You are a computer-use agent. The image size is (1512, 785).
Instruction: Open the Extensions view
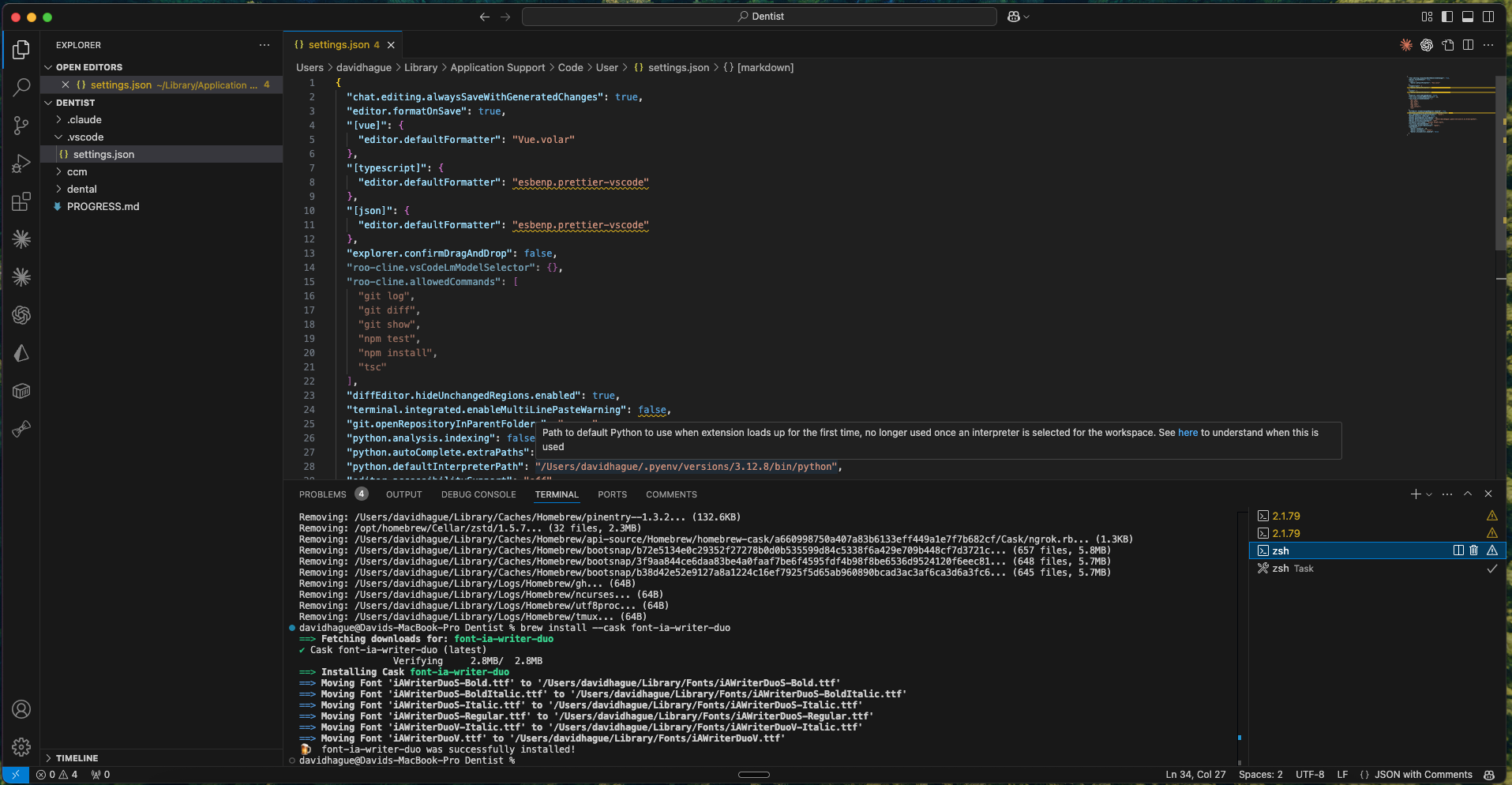pos(21,201)
